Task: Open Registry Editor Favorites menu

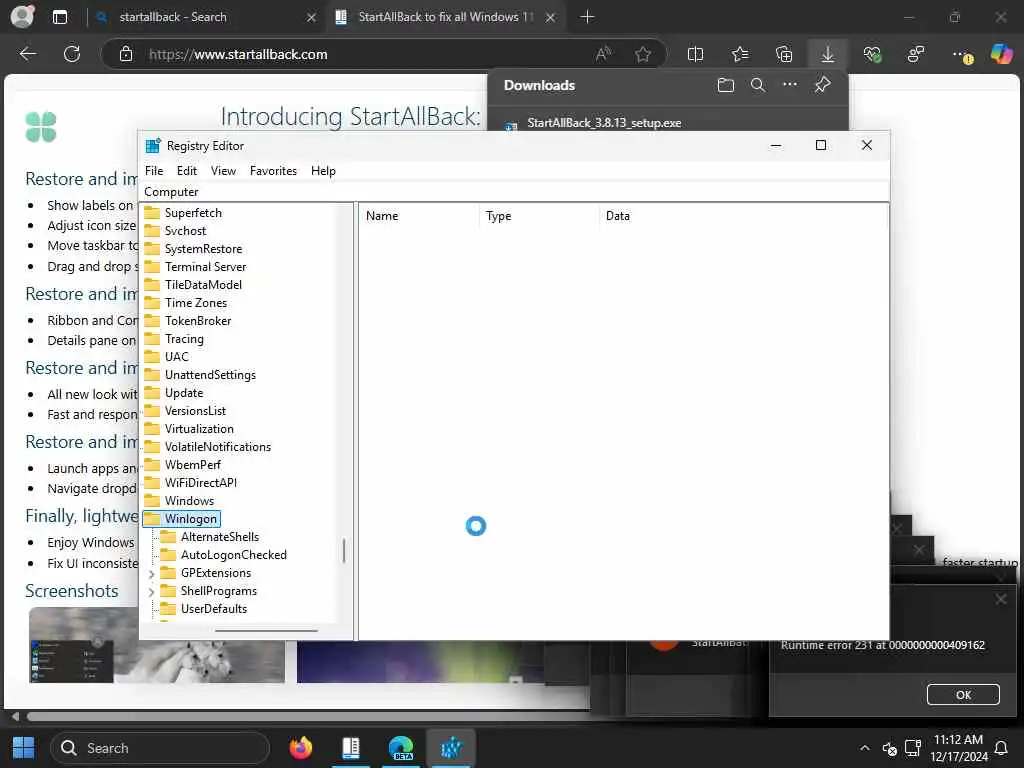Action: point(273,171)
